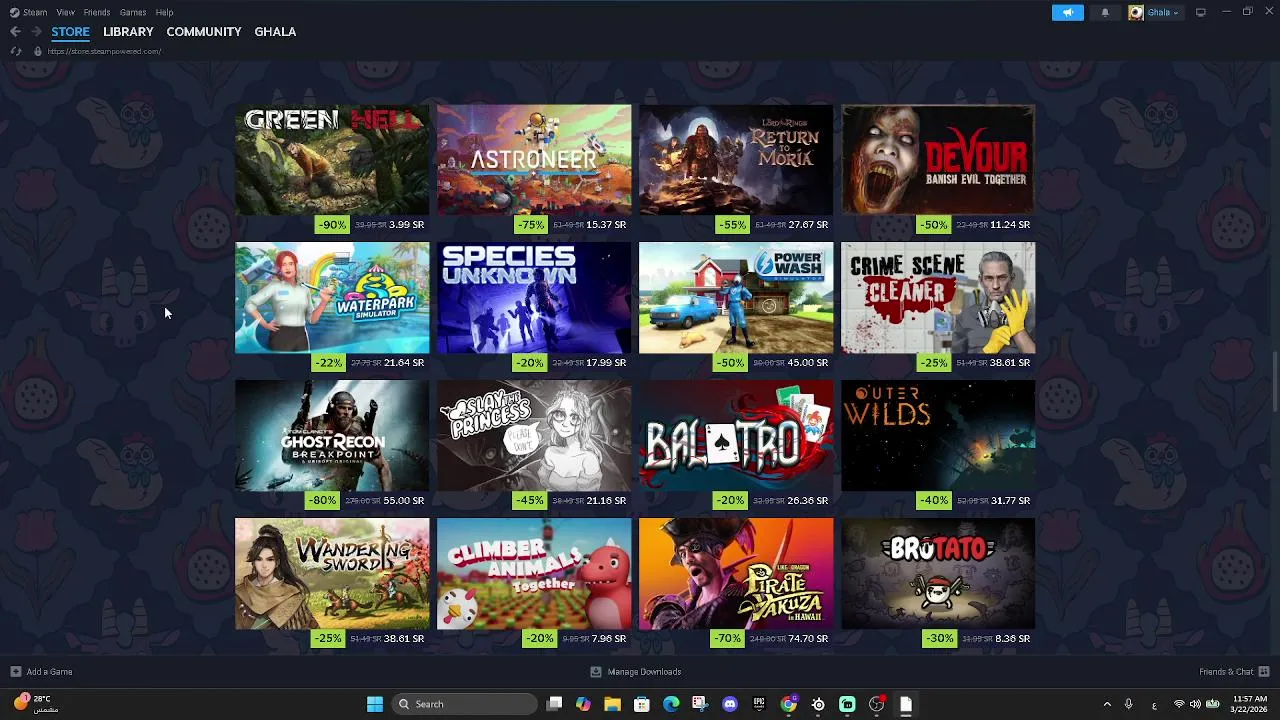Screen dimensions: 1280x720
Task: Open Wi-Fi network settings in the tray
Action: 1179,704
